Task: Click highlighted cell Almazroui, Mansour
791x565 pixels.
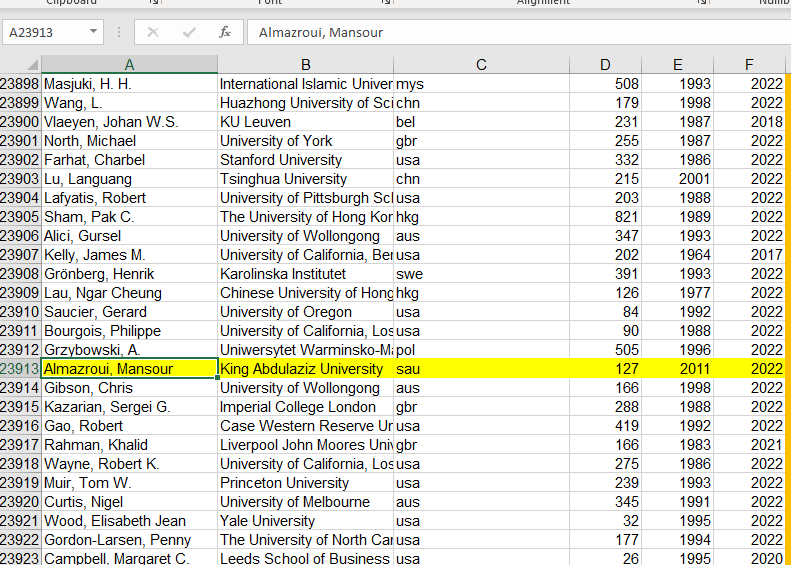Action: (129, 369)
